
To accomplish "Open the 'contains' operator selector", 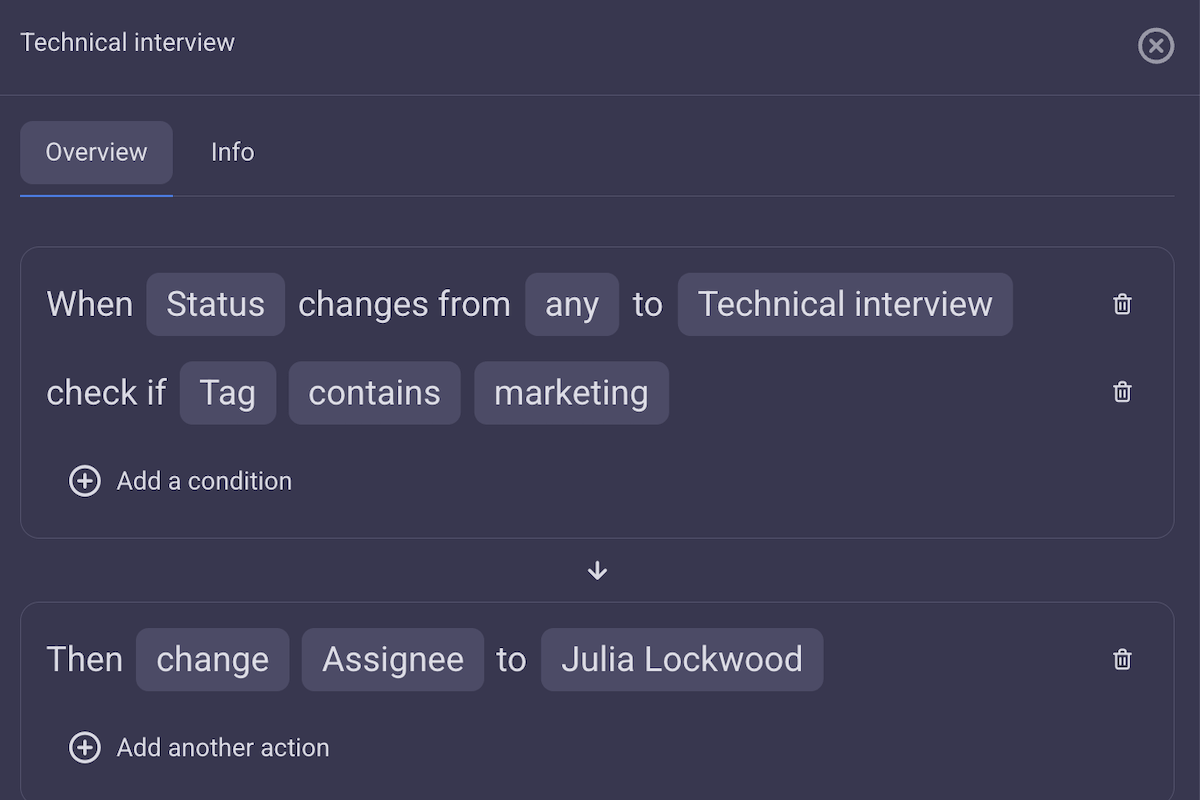I will point(374,392).
